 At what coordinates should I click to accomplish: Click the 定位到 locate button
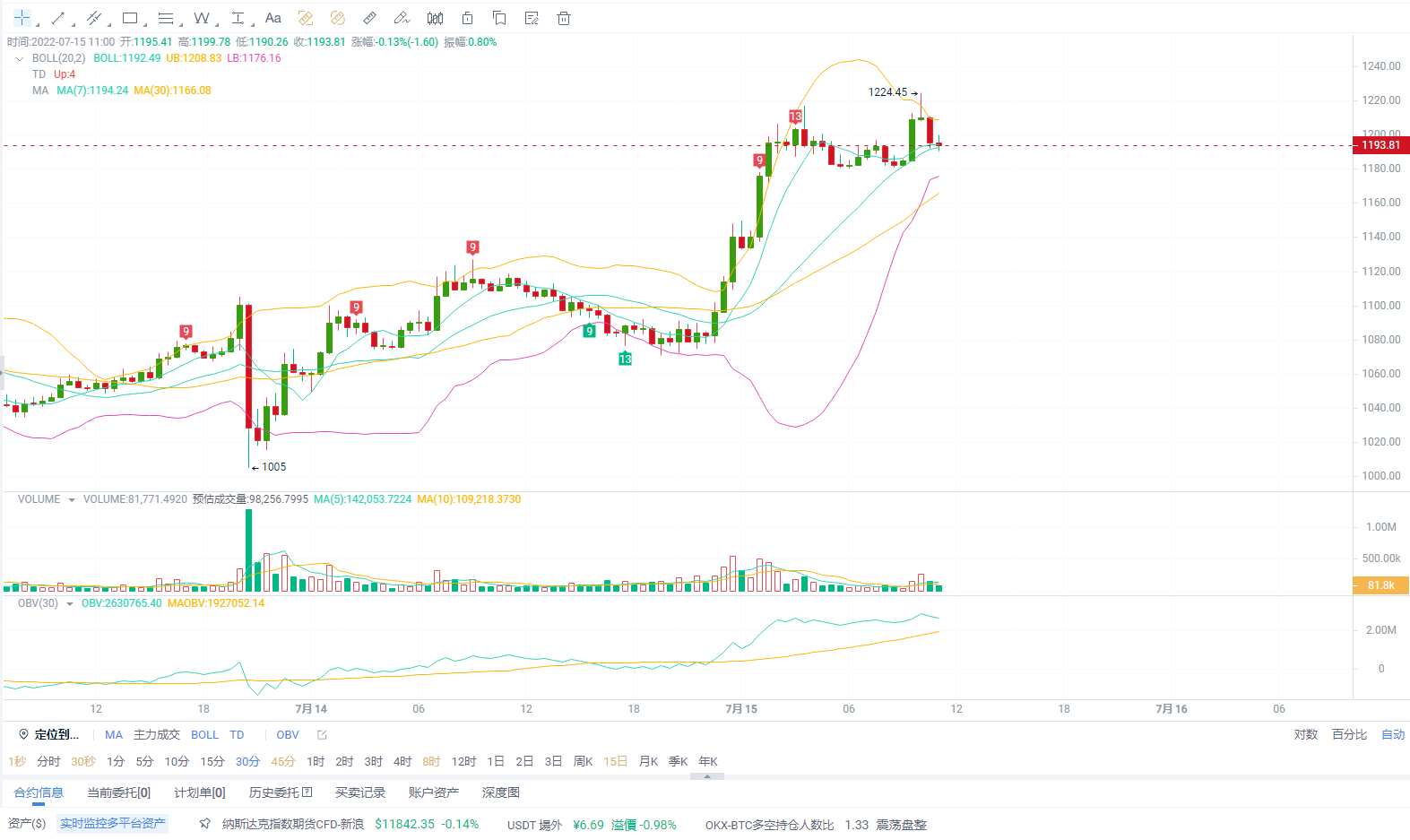tap(48, 735)
